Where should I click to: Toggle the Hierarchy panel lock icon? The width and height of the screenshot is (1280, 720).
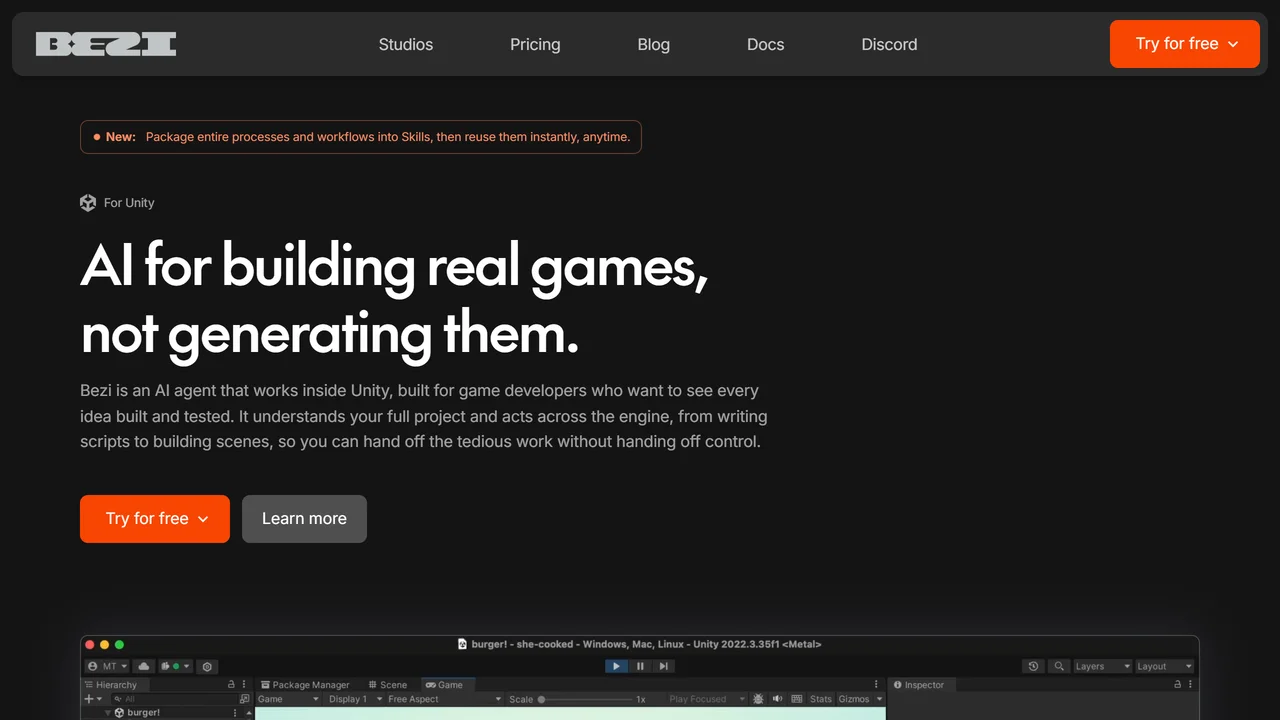pos(231,685)
